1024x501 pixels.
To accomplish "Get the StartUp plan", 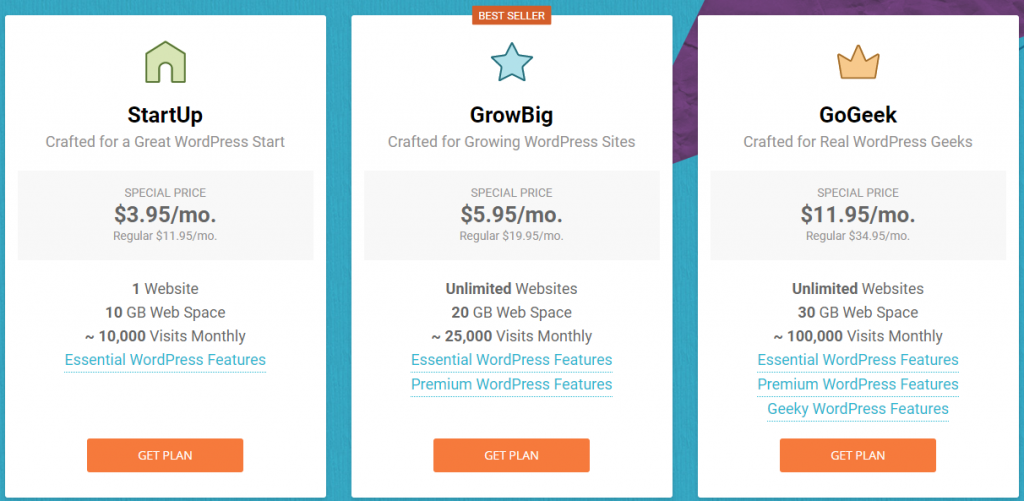I will point(165,455).
